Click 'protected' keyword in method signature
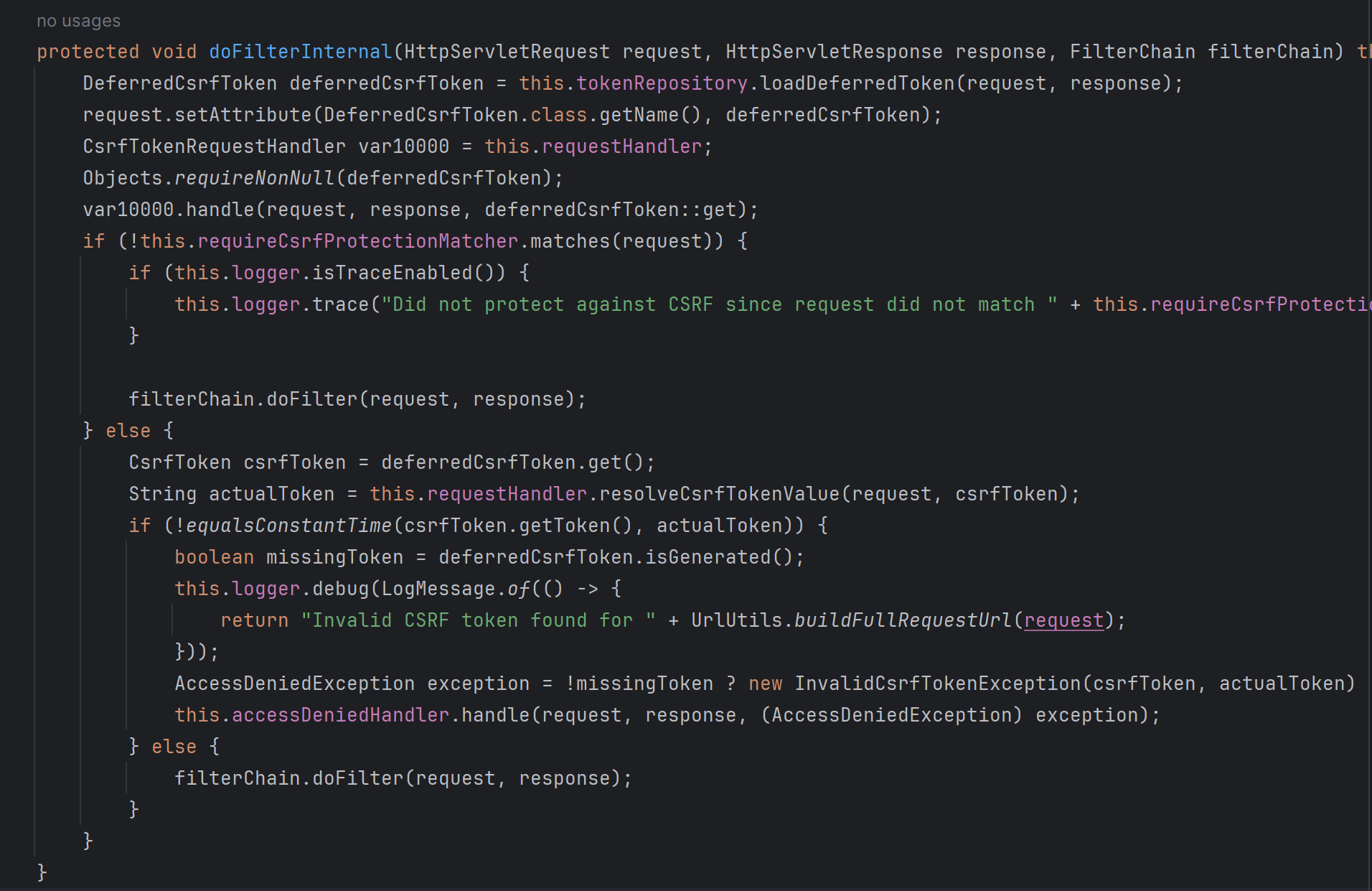 click(88, 52)
